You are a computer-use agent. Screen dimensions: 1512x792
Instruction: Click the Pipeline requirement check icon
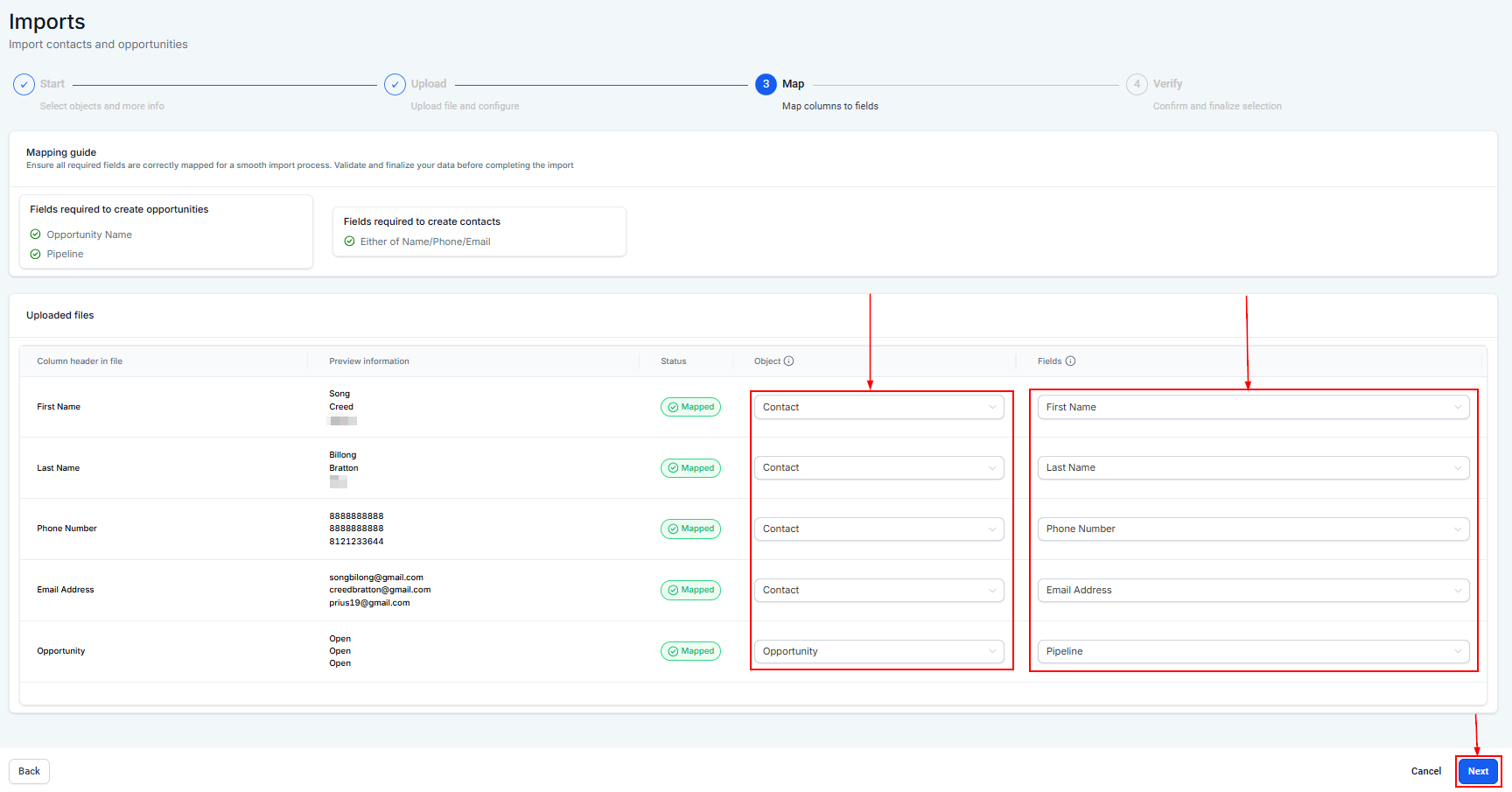tap(36, 255)
